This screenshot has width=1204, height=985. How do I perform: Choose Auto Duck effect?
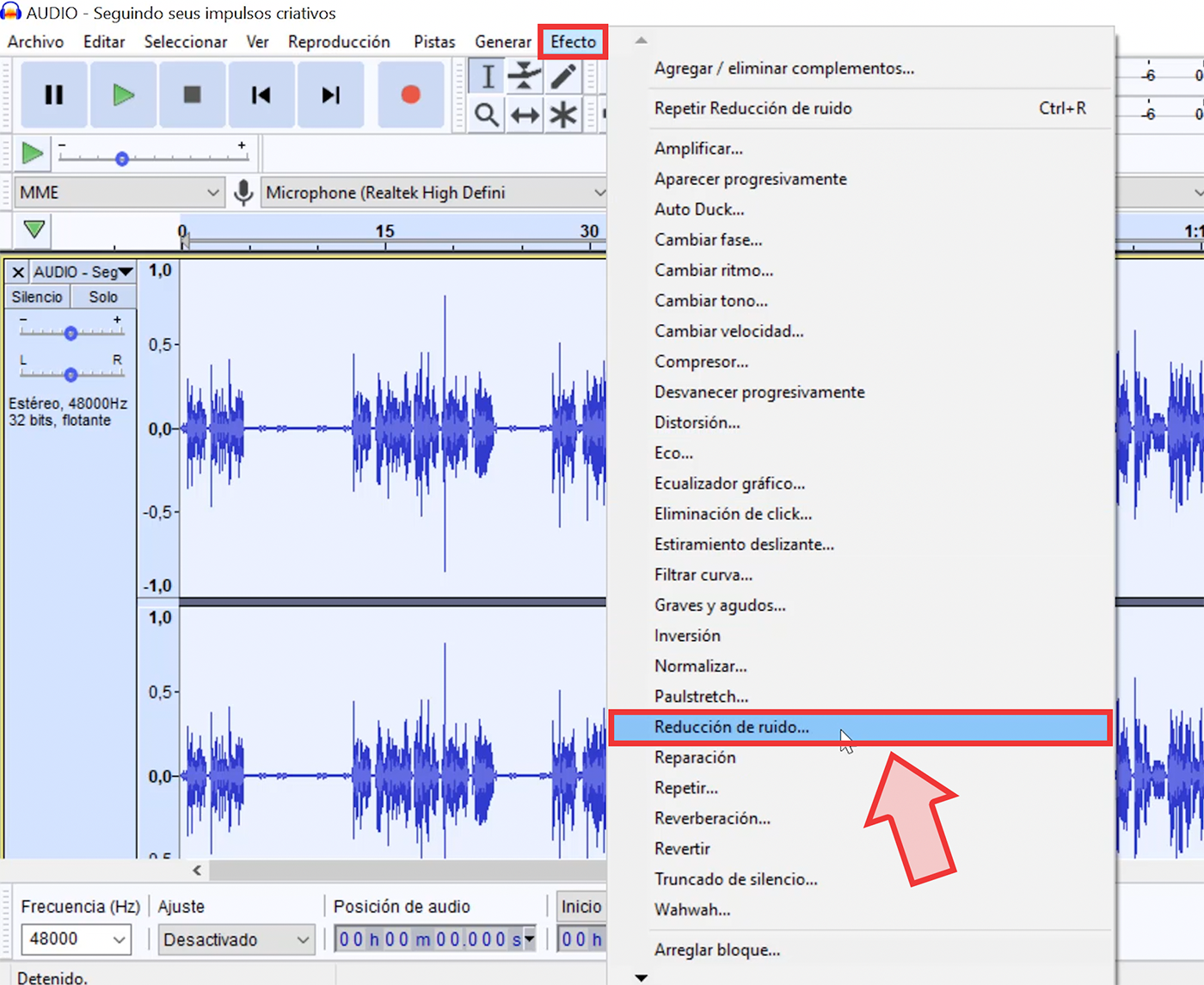click(860, 209)
